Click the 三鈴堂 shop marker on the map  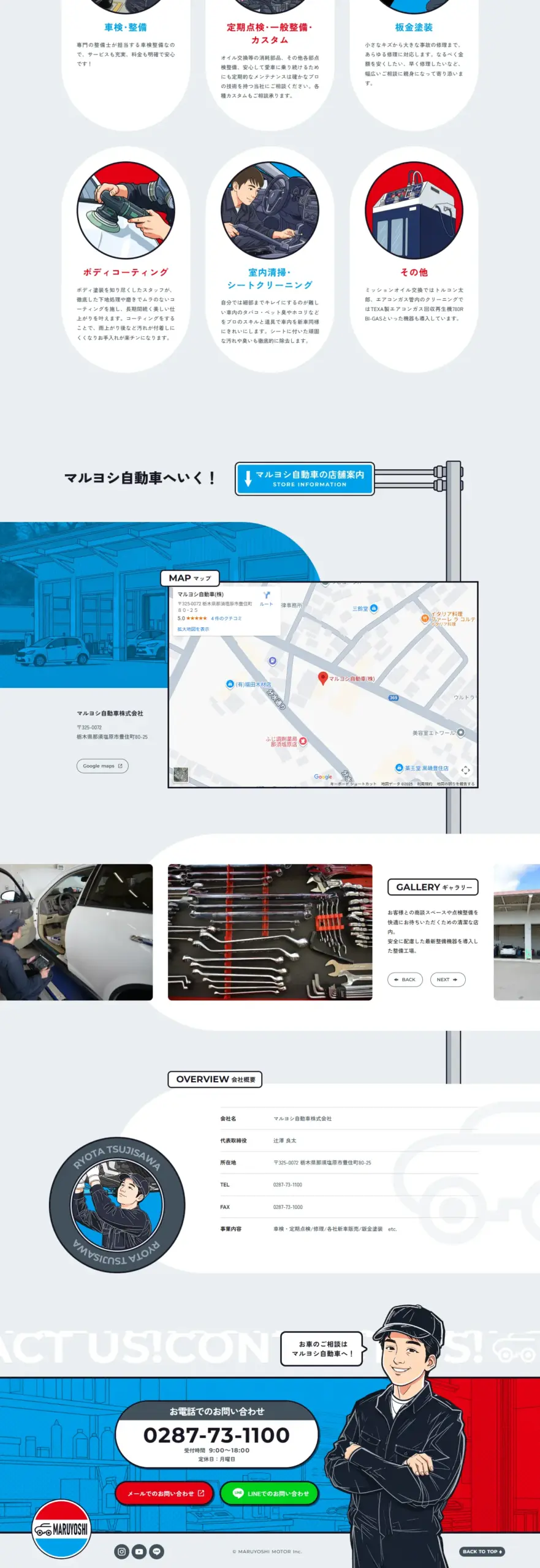(374, 608)
